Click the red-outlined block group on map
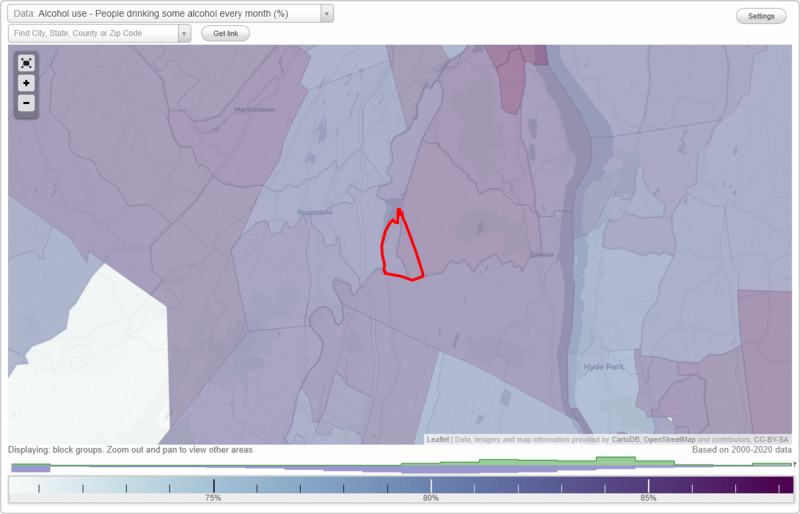The width and height of the screenshot is (800, 514). click(x=401, y=248)
